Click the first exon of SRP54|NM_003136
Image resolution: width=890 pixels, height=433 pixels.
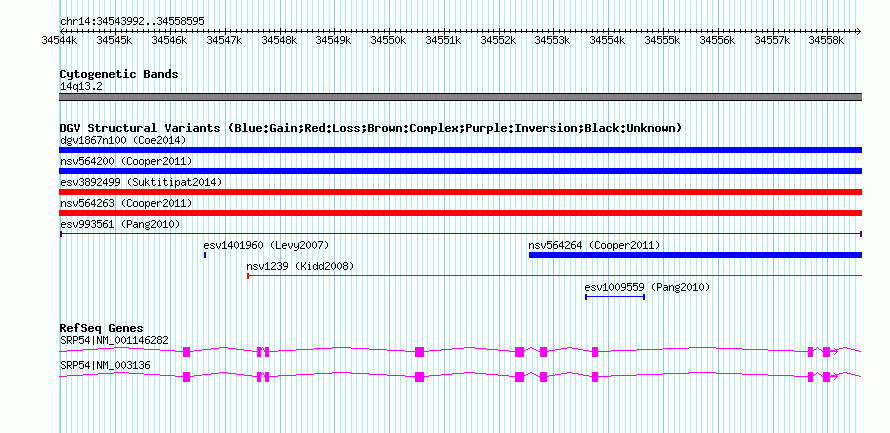pyautogui.click(x=186, y=377)
